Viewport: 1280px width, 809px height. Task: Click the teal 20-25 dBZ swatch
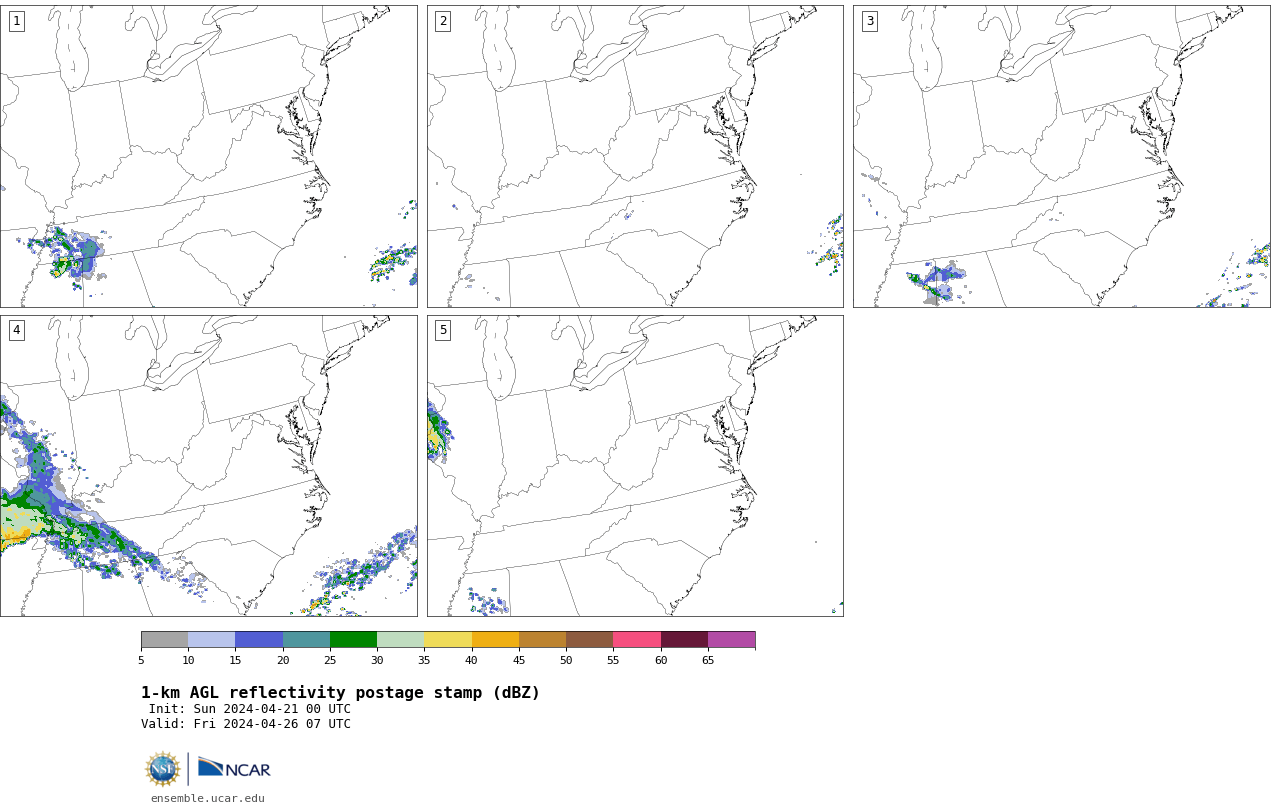coord(306,640)
